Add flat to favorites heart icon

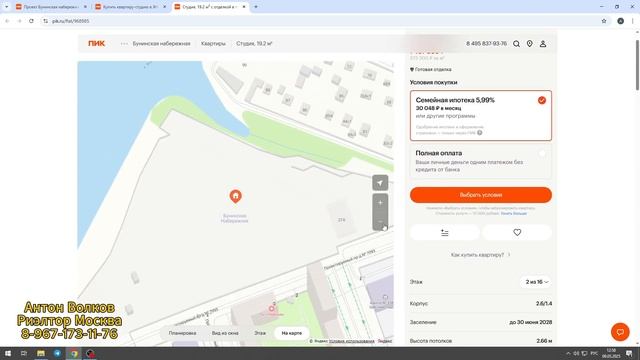click(x=517, y=233)
